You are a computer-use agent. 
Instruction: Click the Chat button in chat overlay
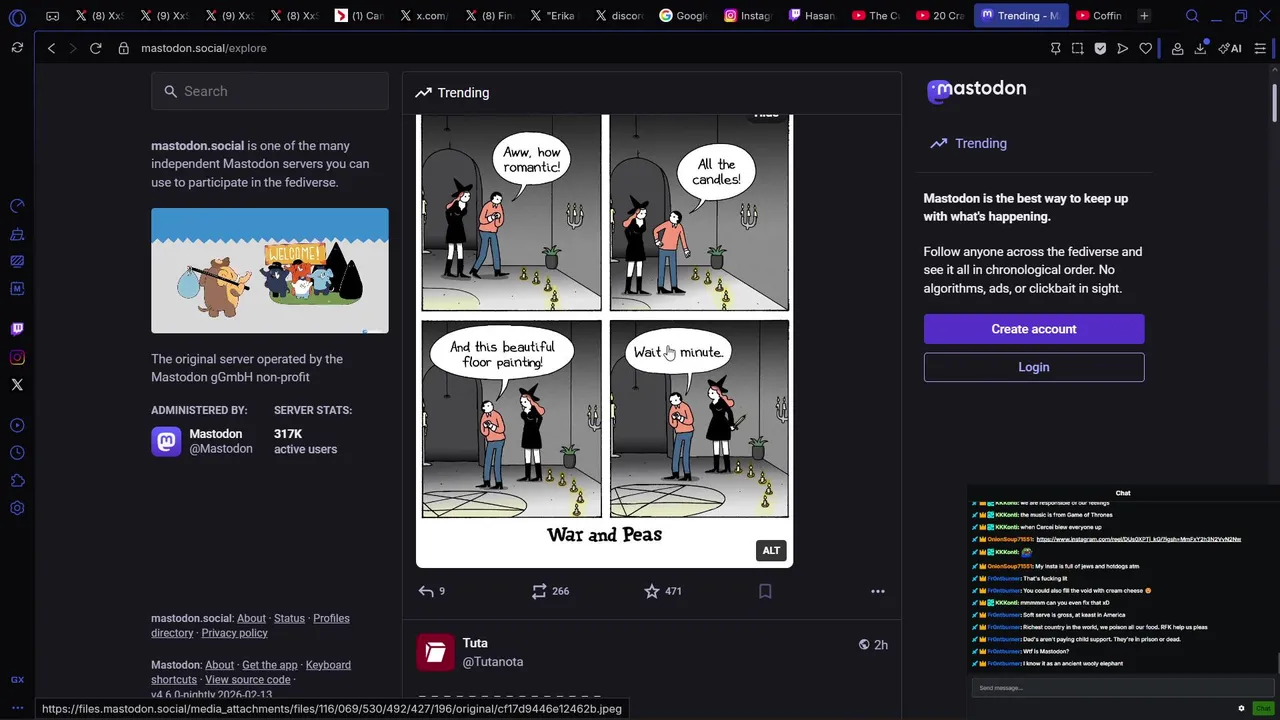[1263, 709]
